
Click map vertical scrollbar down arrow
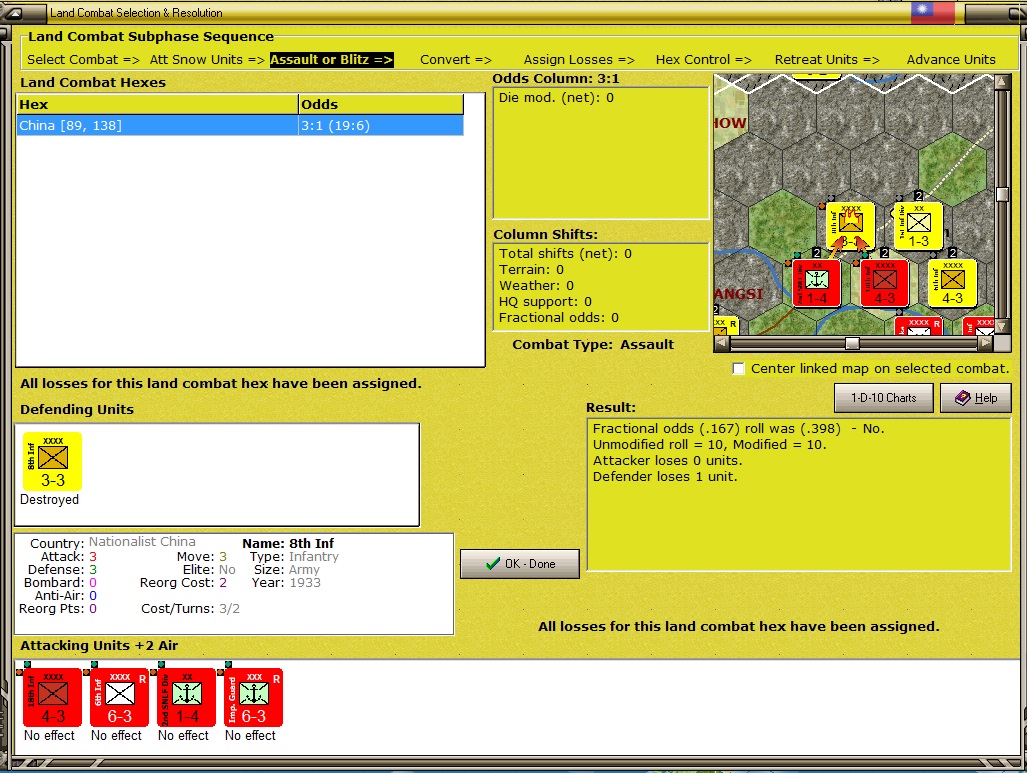1001,326
